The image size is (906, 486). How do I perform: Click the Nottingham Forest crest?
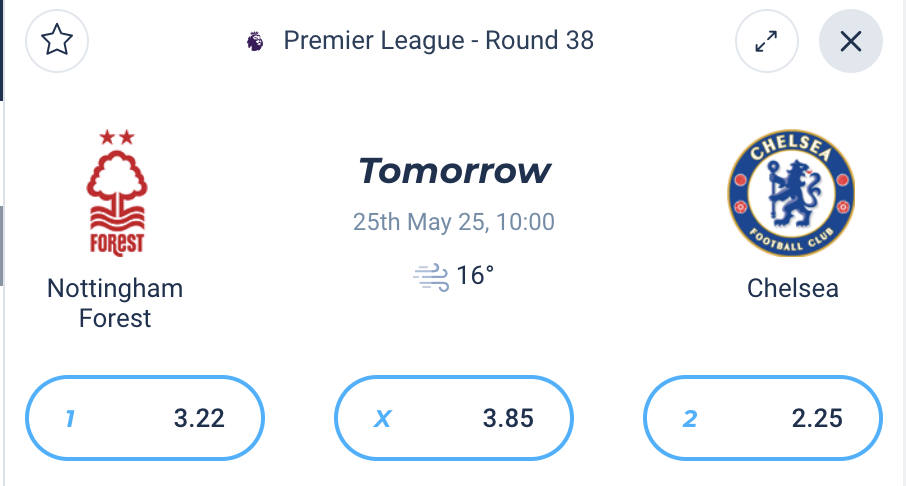pyautogui.click(x=117, y=194)
